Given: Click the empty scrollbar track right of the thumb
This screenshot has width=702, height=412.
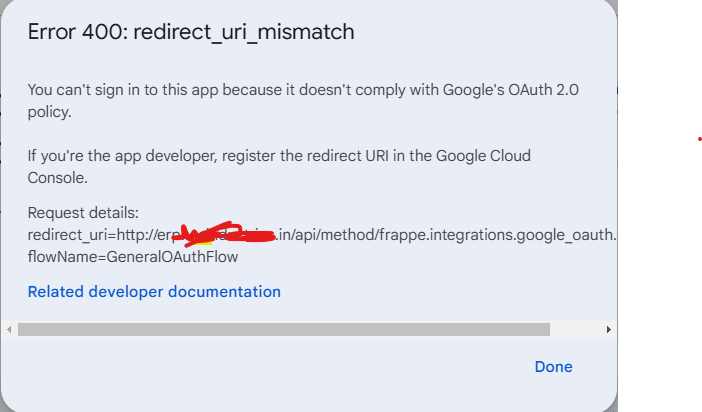Looking at the screenshot, I should pos(577,330).
